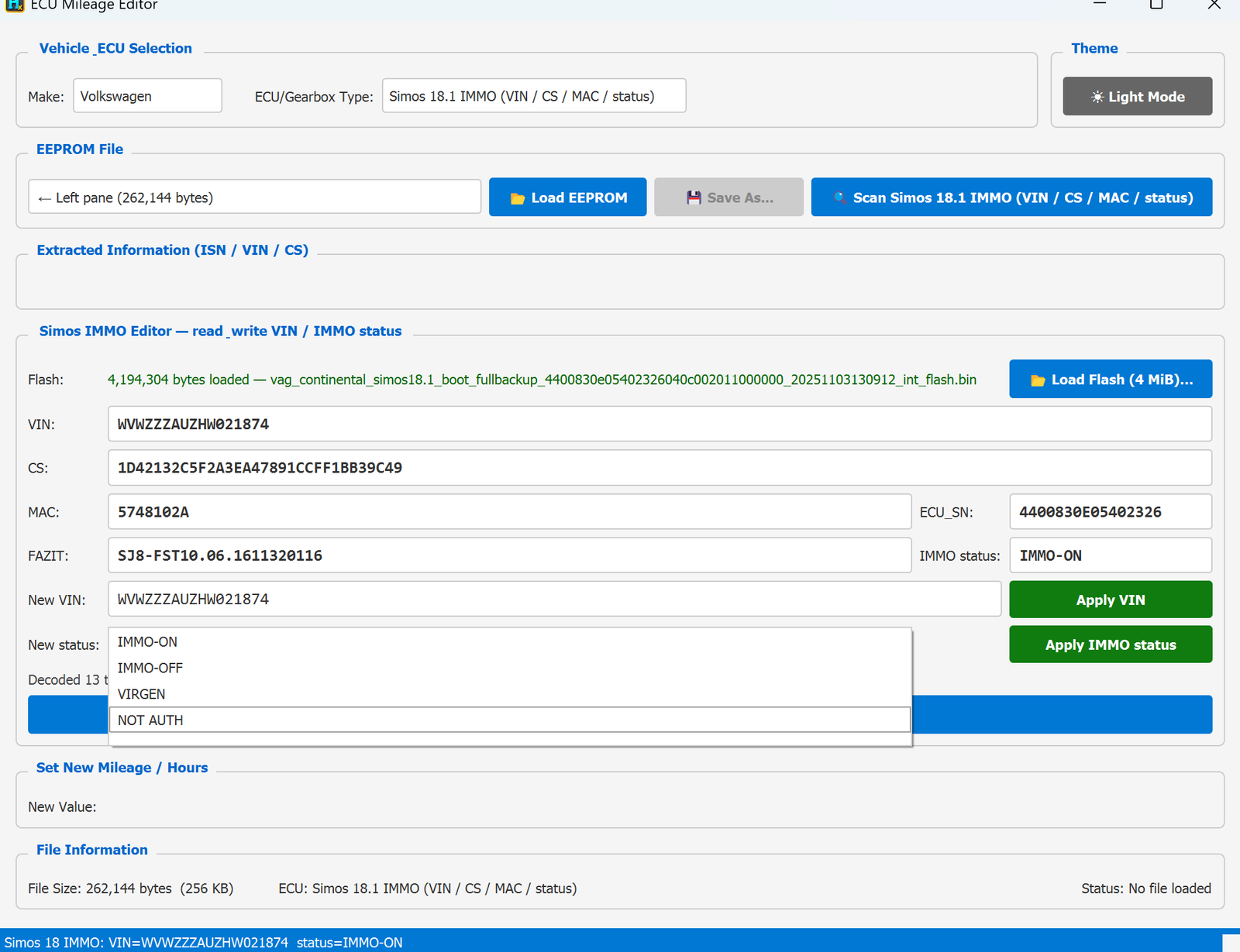Click Scan Simos 18.1 IMMO button
Image resolution: width=1240 pixels, height=952 pixels.
point(1011,198)
